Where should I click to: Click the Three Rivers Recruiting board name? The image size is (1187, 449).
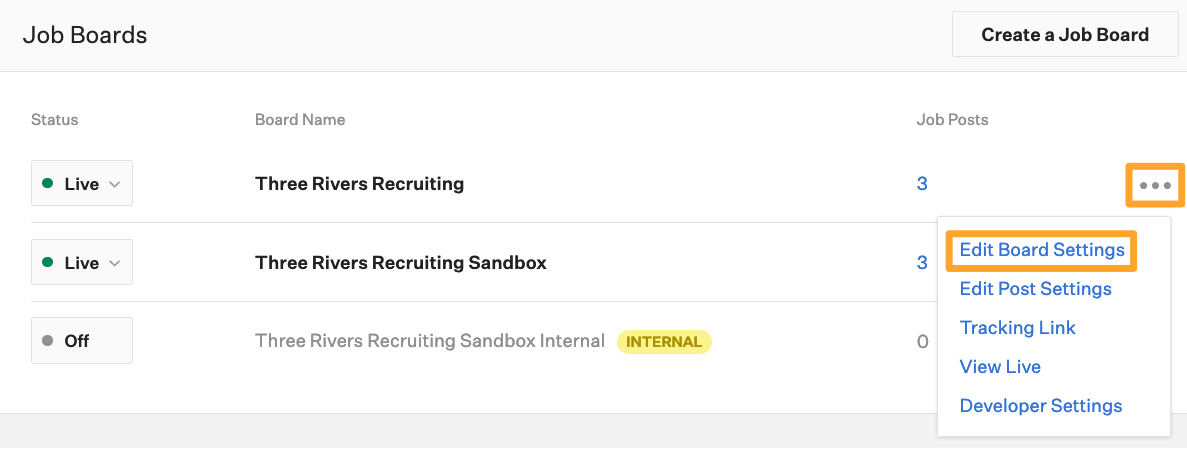360,183
